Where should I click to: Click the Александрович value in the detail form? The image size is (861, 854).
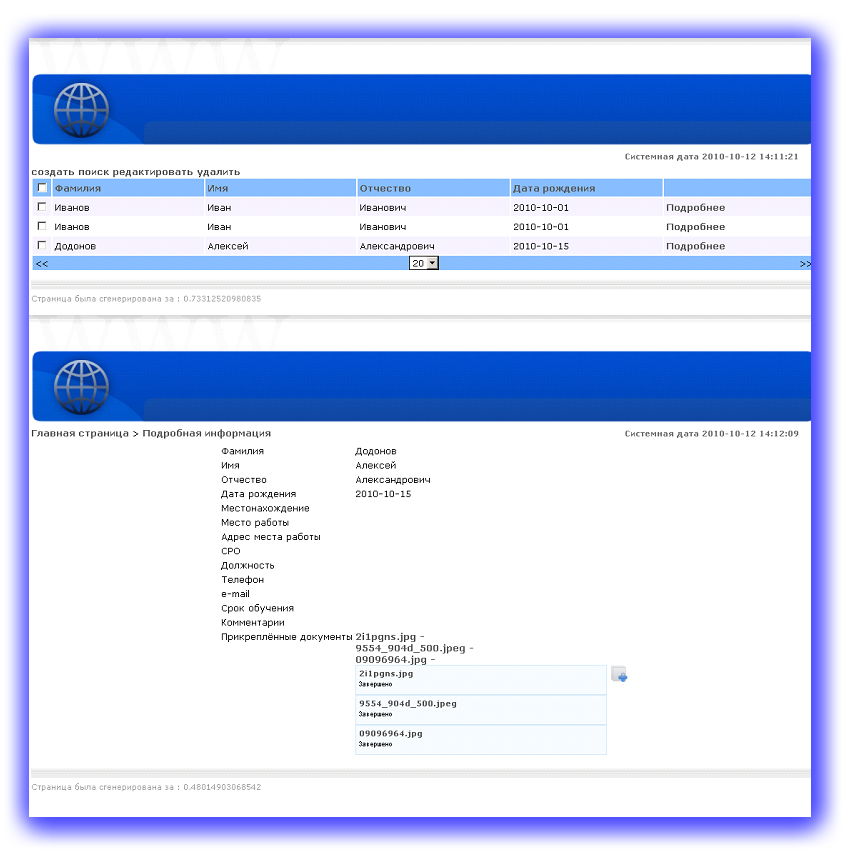click(393, 479)
